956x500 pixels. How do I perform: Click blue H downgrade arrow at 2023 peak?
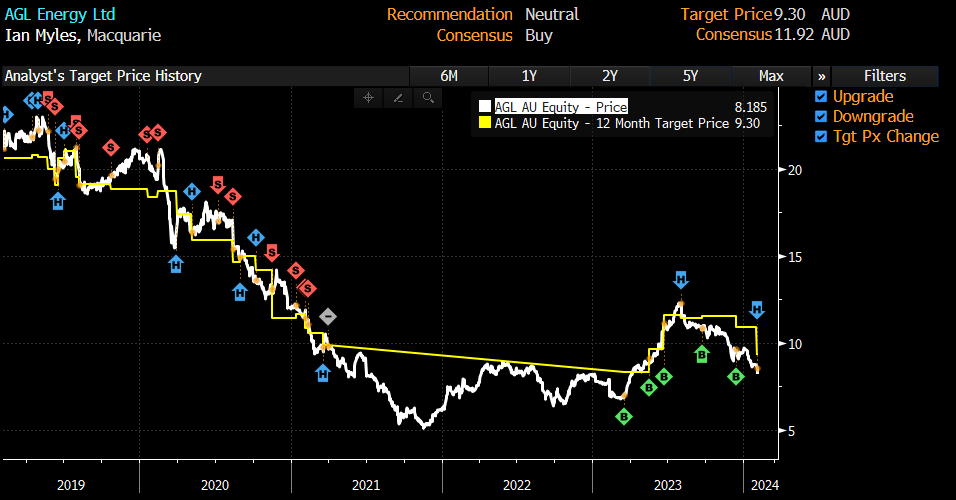coord(681,280)
